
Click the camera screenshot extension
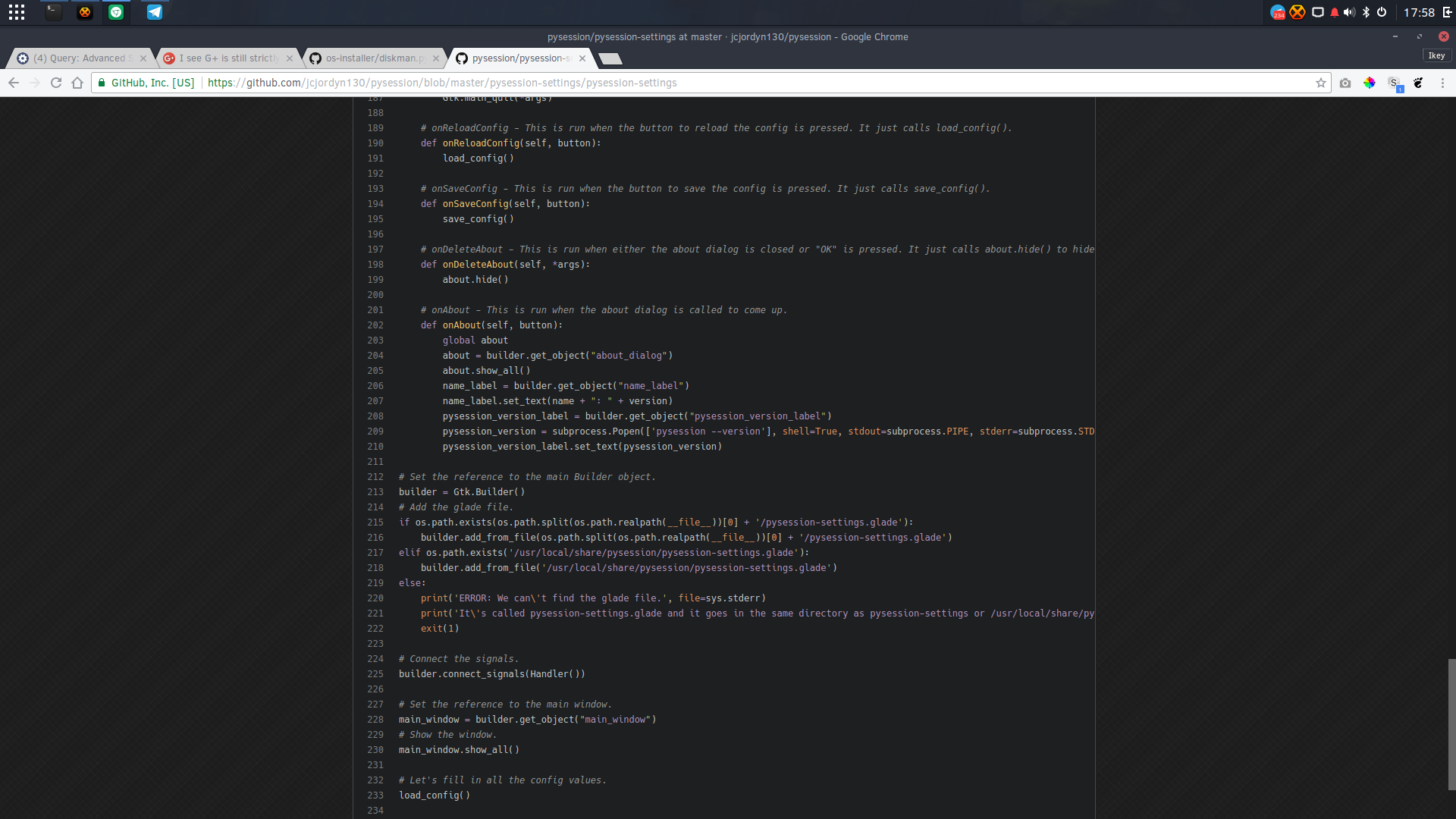(1345, 83)
